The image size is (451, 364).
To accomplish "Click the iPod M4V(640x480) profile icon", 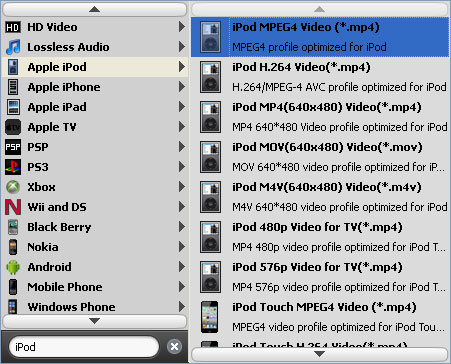I will pos(210,197).
